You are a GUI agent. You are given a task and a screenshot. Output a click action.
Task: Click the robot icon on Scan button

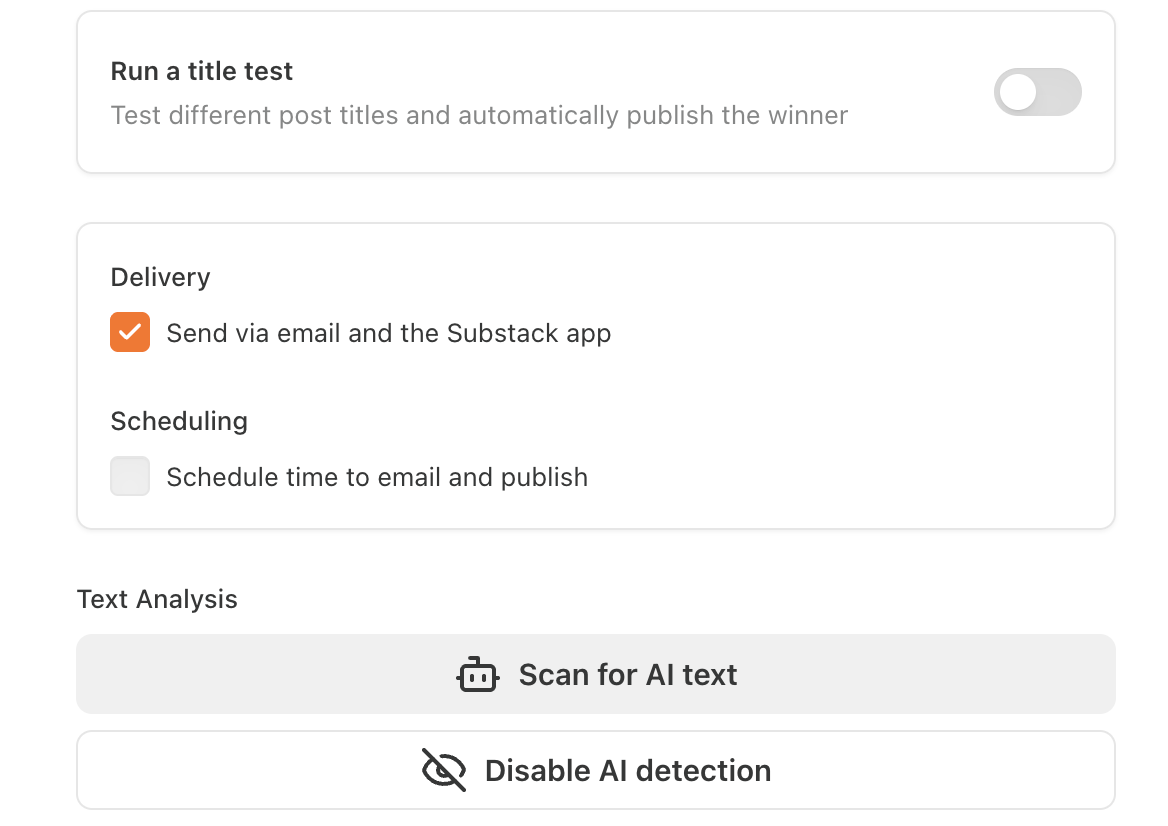tap(477, 675)
